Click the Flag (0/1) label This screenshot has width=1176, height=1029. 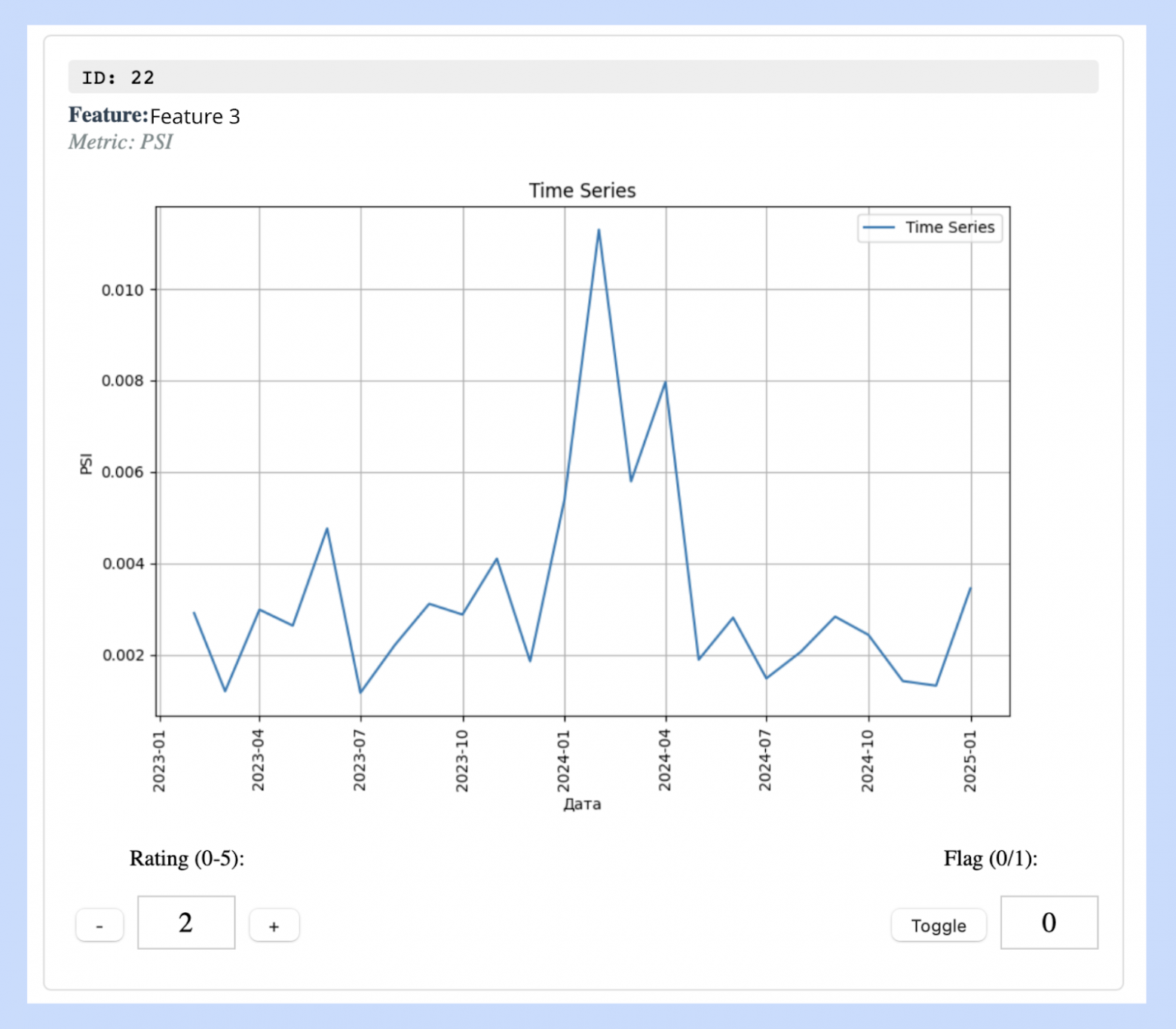991,859
